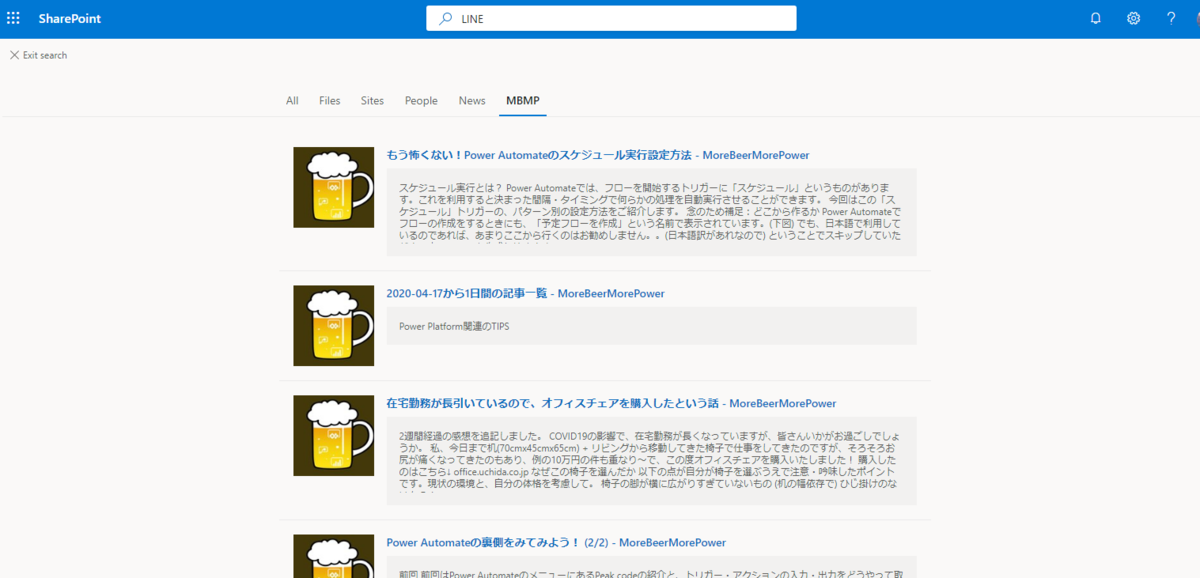Click the beer mug thumbnail of the office chair article
Viewport: 1200px width, 578px height.
333,435
